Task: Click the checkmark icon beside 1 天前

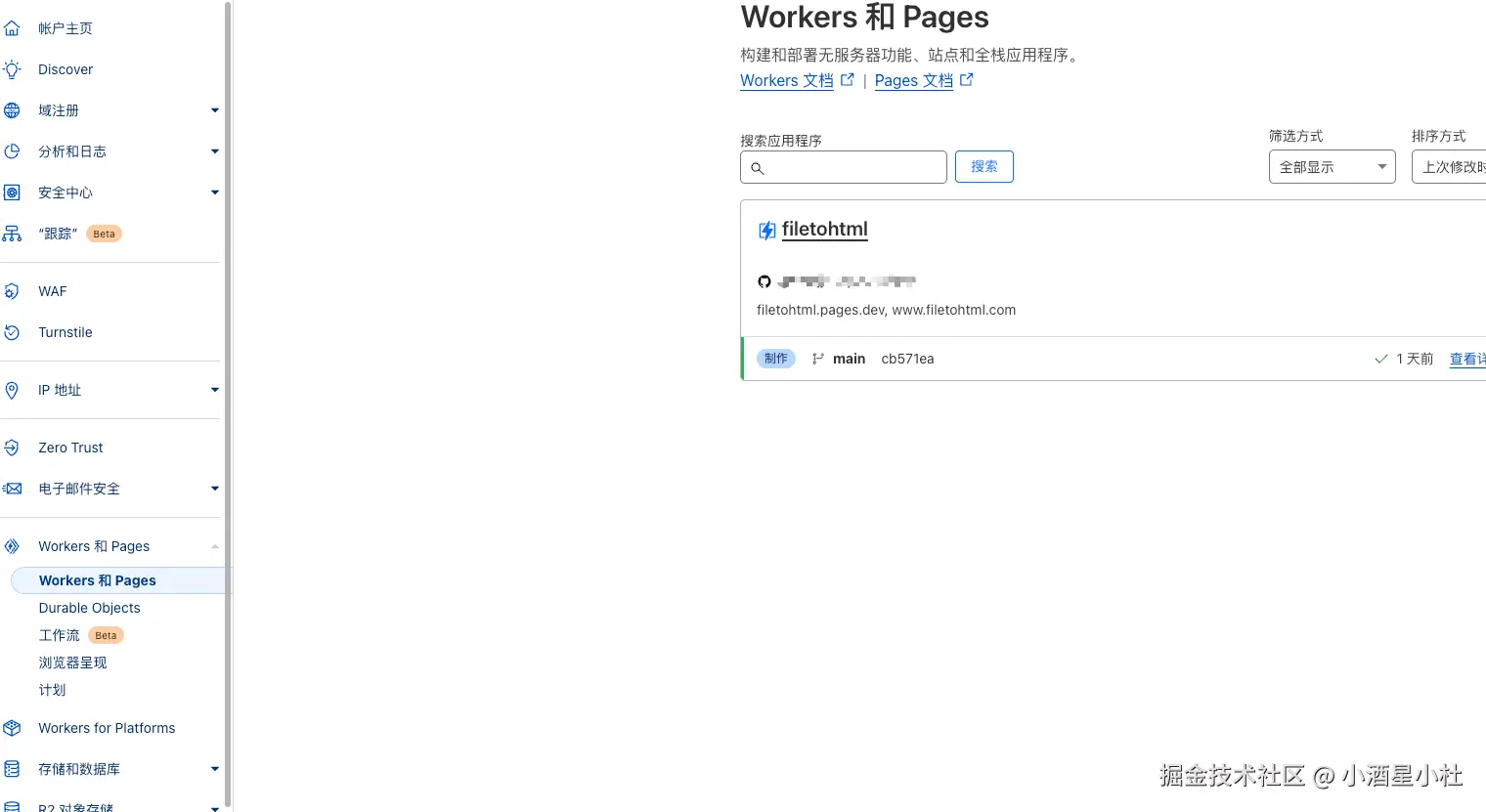Action: (1381, 359)
